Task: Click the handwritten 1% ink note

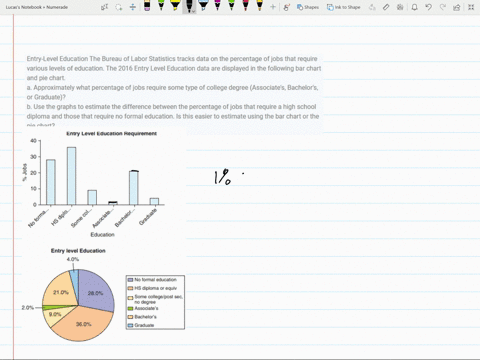Action: coord(223,177)
